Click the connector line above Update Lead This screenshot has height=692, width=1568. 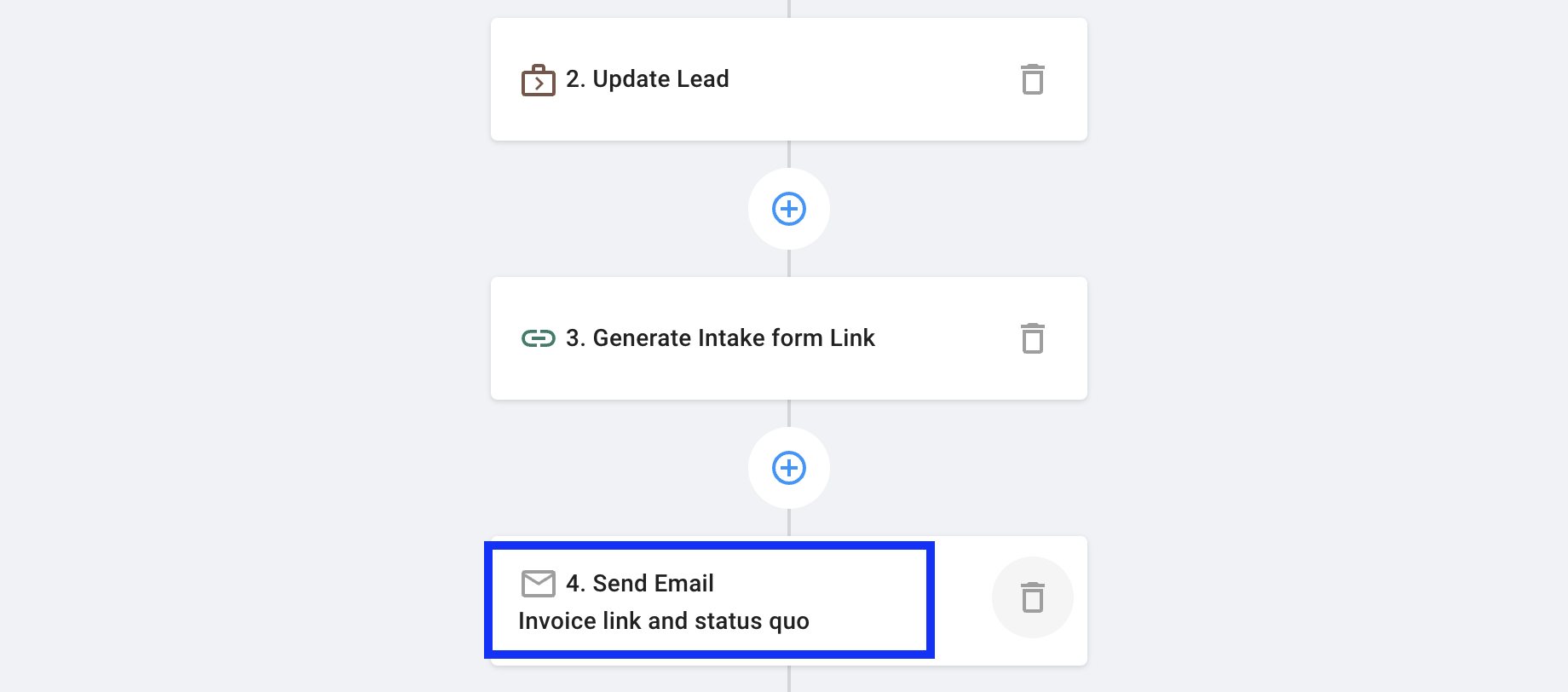[x=789, y=9]
